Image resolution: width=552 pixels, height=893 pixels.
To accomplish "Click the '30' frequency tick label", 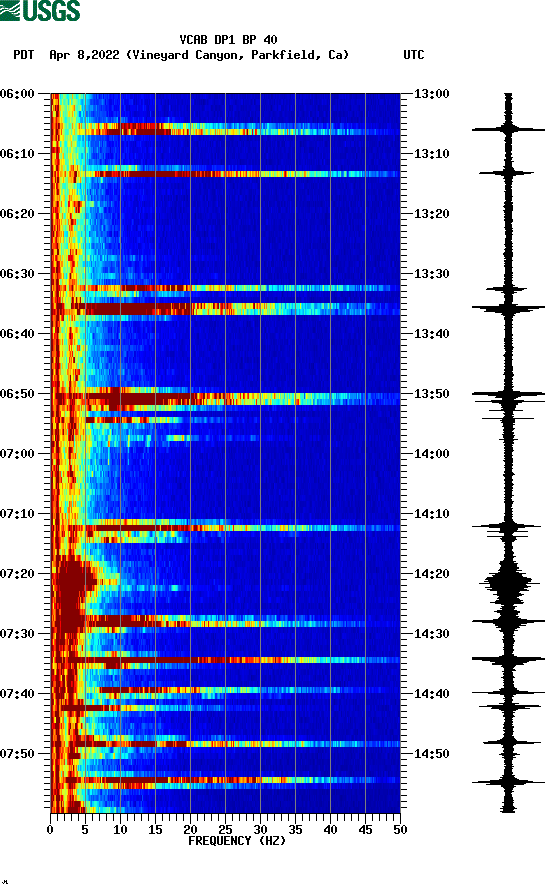I will pos(260,830).
